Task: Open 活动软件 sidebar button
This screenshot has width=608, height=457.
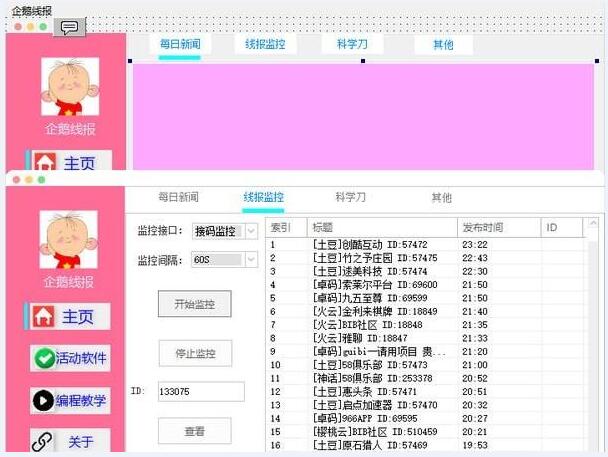Action: click(70, 358)
